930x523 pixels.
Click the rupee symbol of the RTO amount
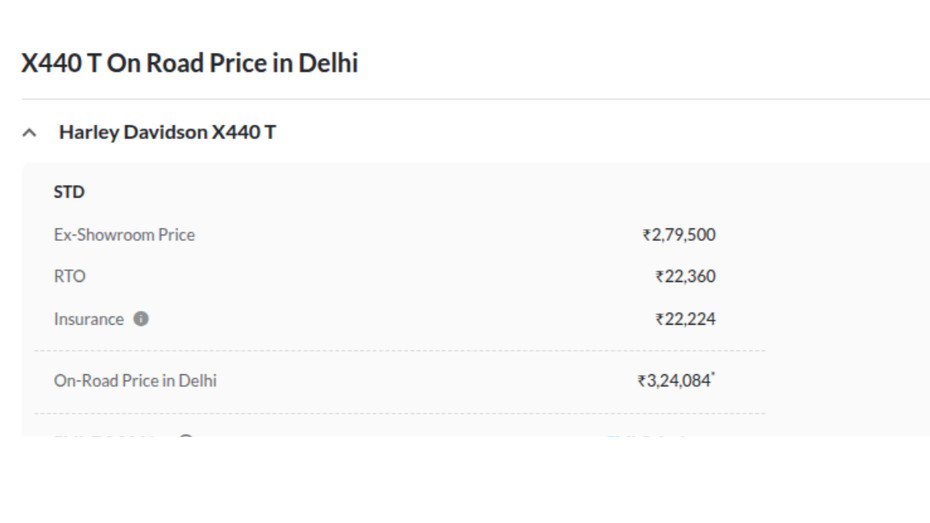[x=659, y=278]
